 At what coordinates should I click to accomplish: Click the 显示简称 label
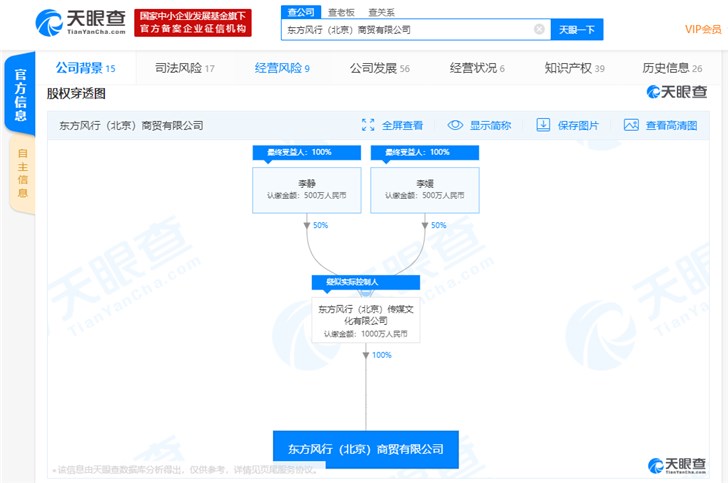coord(490,125)
